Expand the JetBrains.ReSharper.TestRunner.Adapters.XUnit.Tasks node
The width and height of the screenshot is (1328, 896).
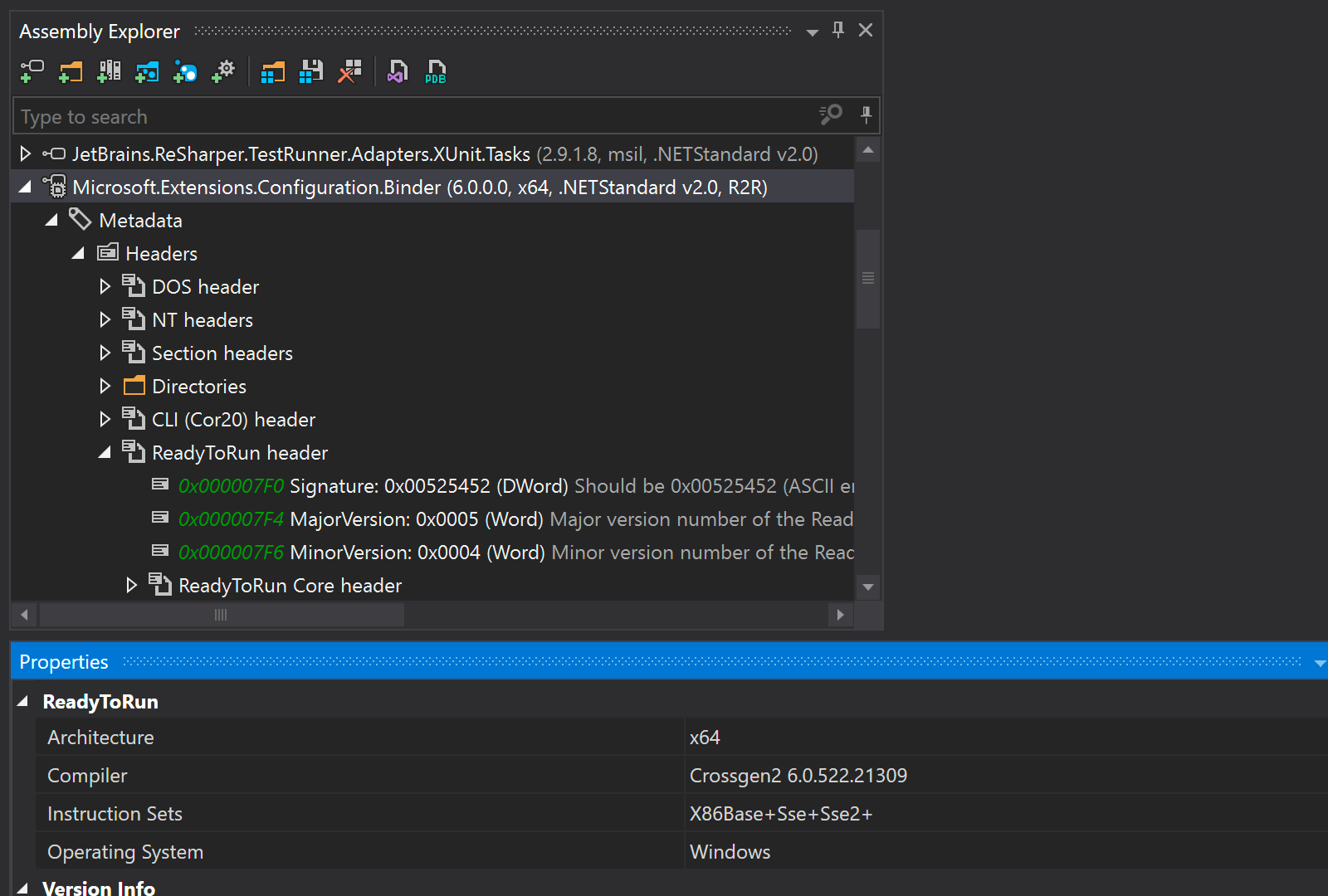pos(25,153)
